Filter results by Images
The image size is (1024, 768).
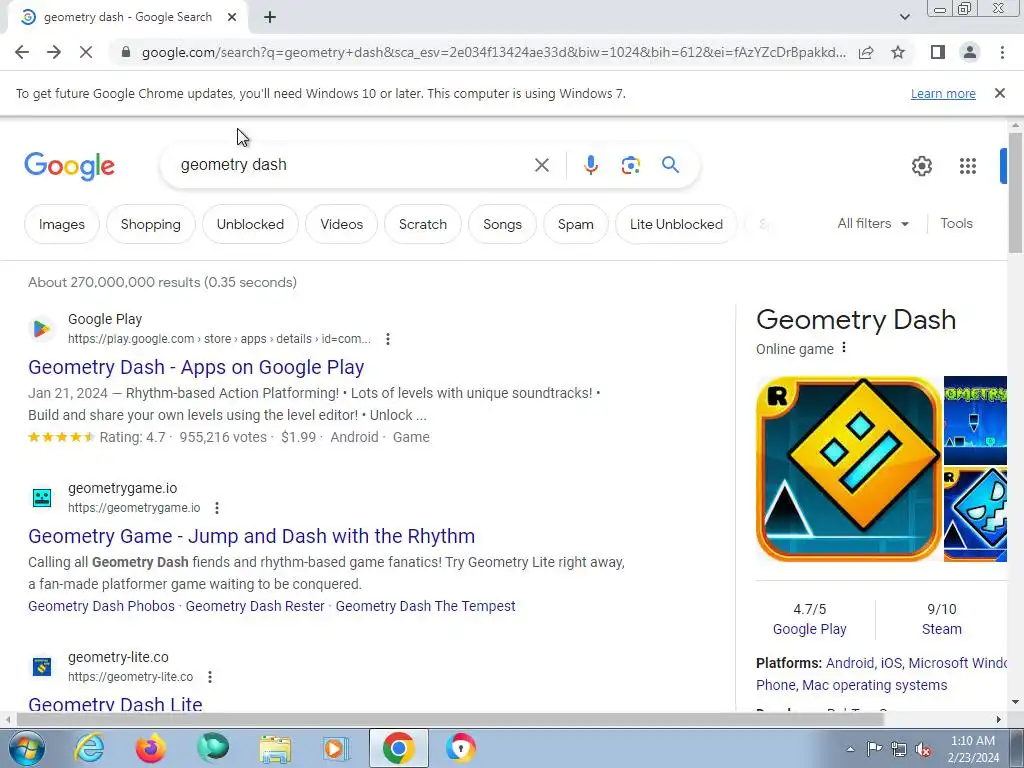[62, 224]
